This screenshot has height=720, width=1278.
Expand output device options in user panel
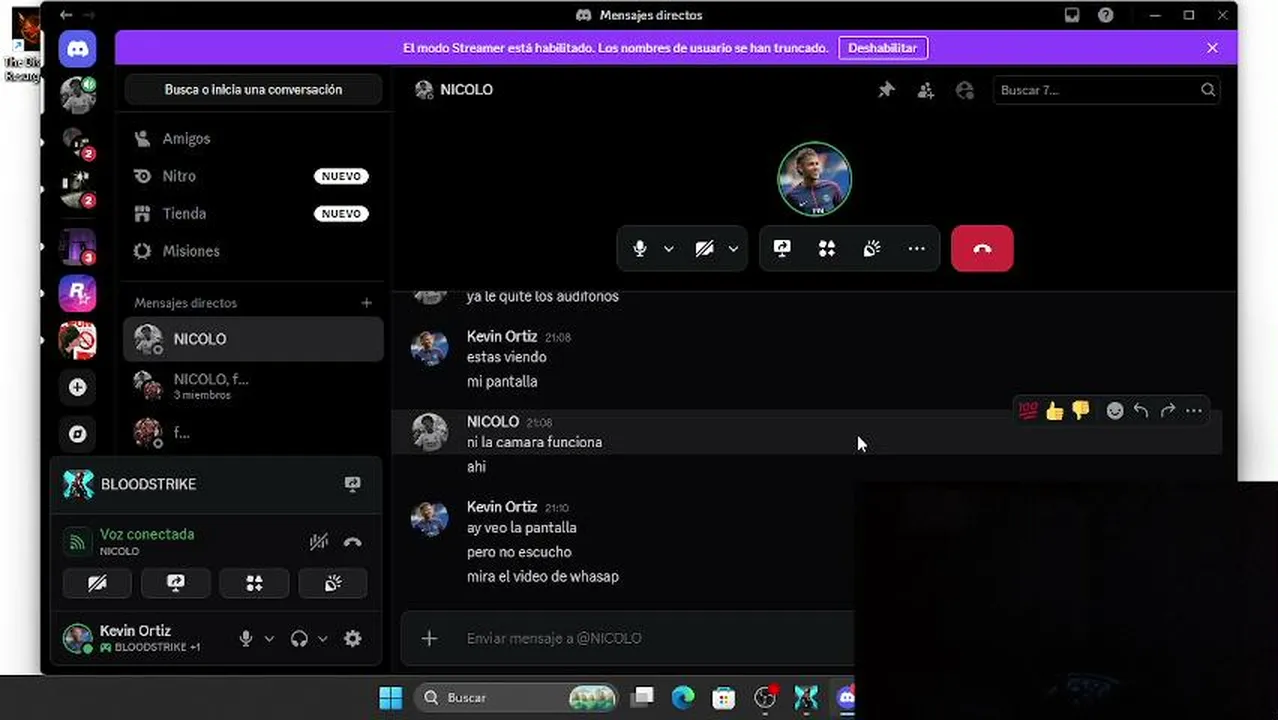click(x=322, y=638)
